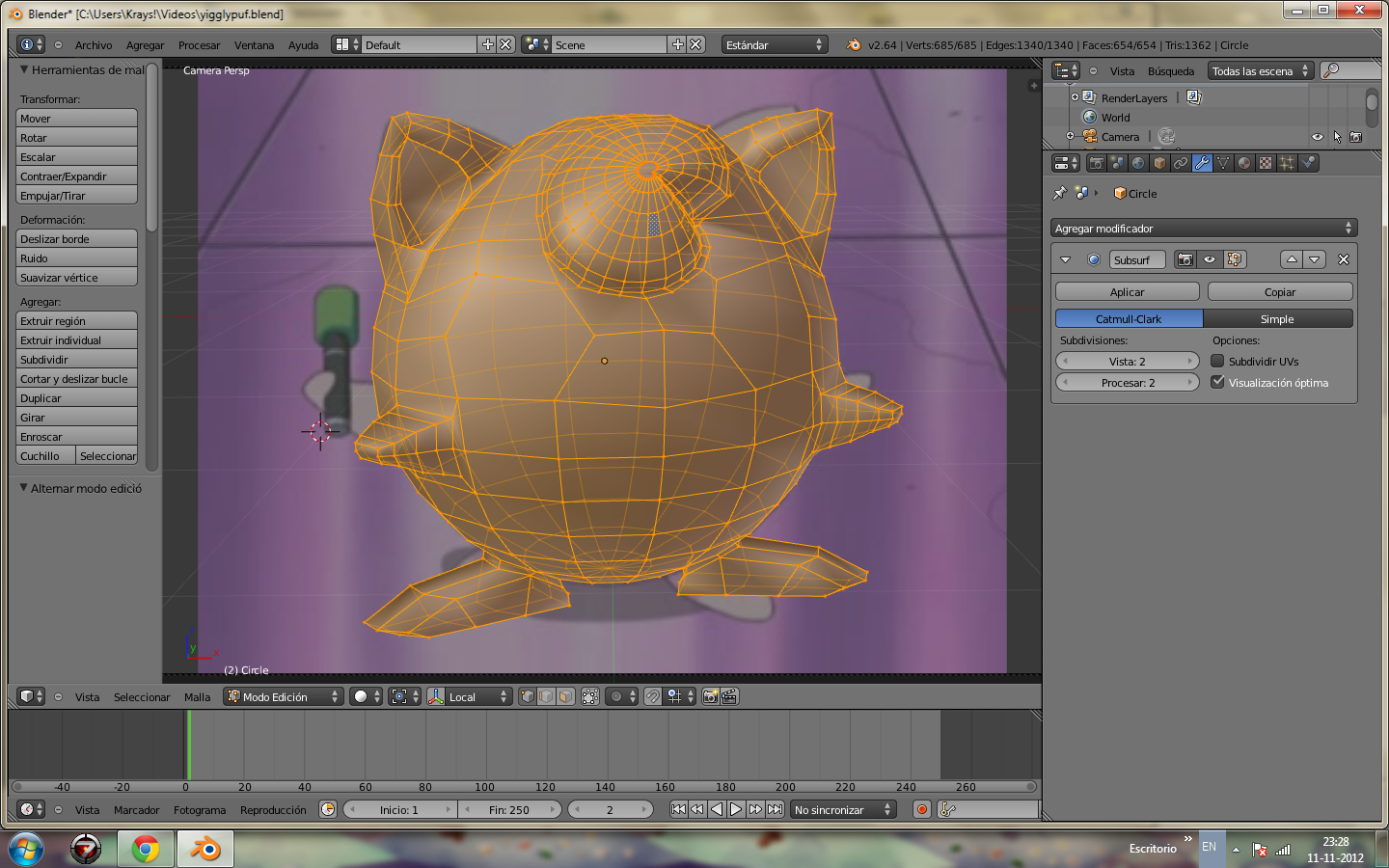Toggle Subsurf modifier render visibility
This screenshot has height=868, width=1389.
1185,259
